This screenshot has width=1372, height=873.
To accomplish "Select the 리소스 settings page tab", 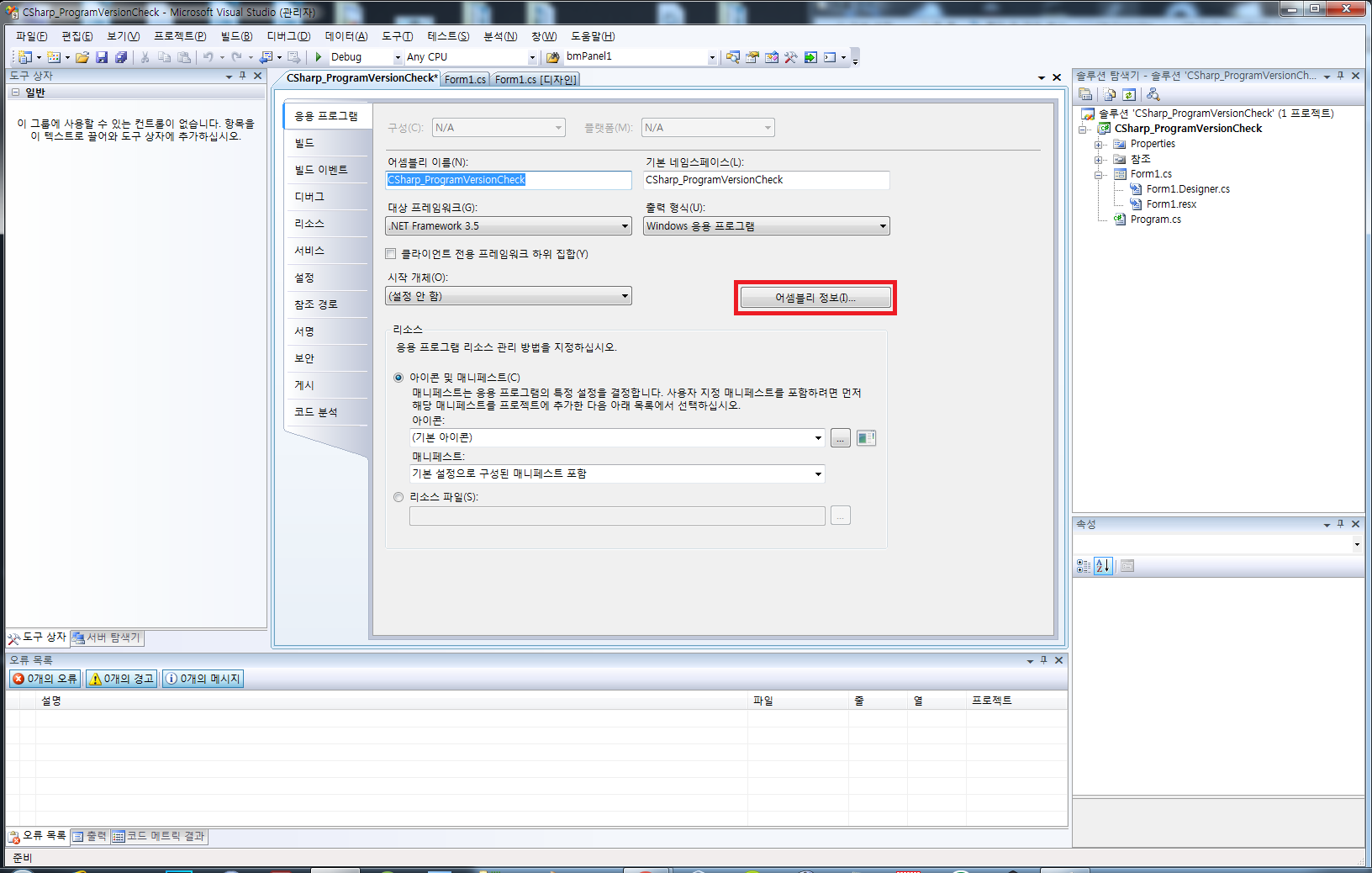I will tap(327, 224).
